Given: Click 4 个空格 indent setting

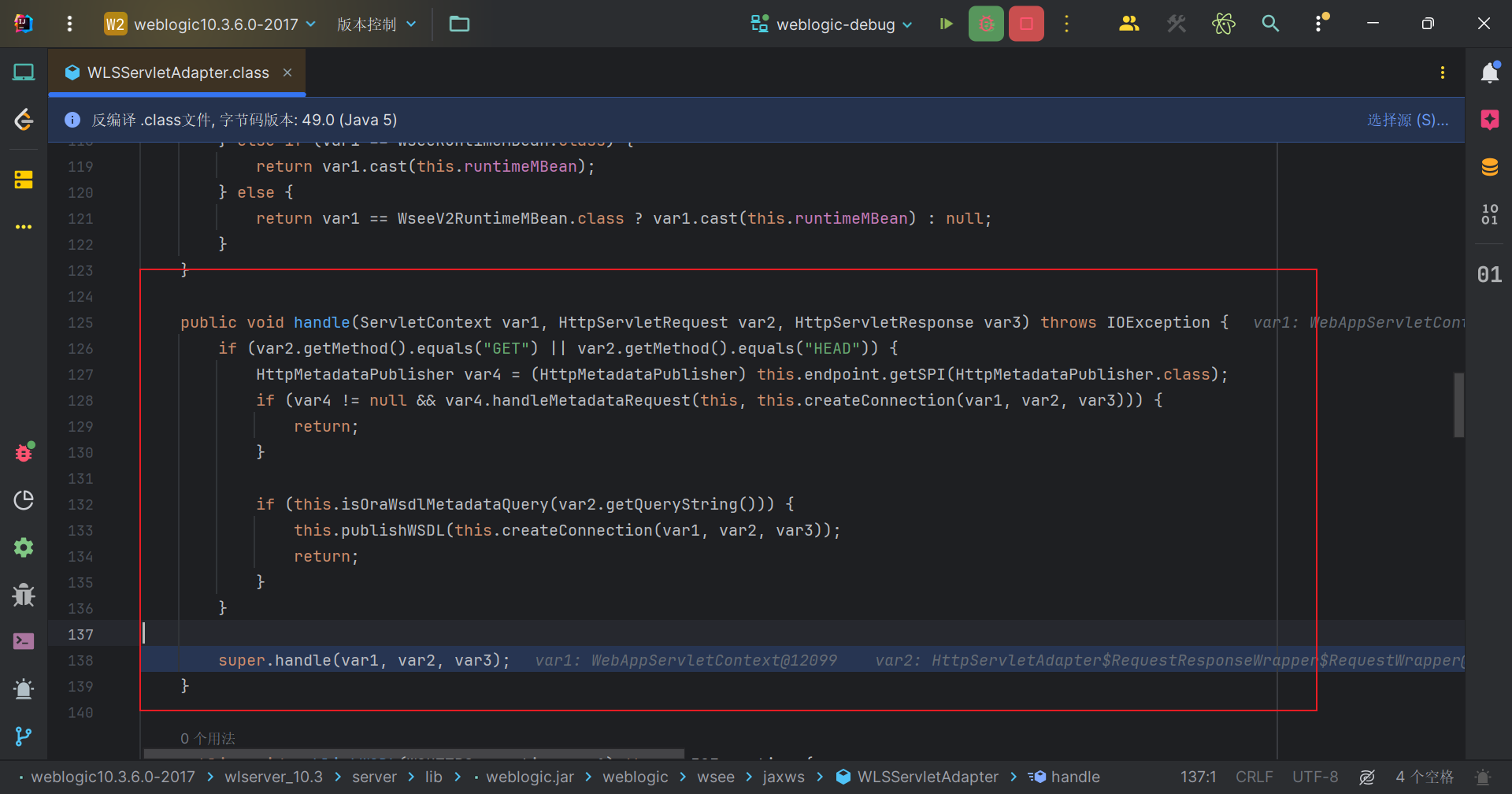Looking at the screenshot, I should [x=1425, y=777].
